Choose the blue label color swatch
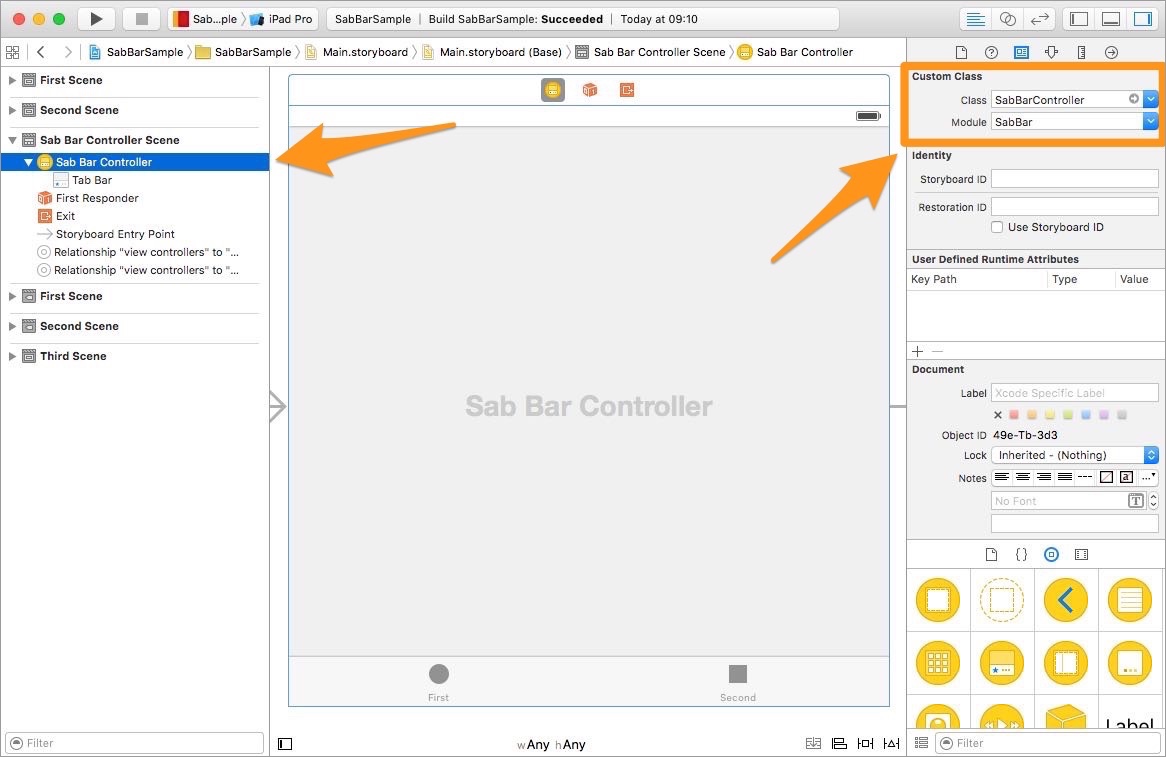1166x757 pixels. 1086,414
